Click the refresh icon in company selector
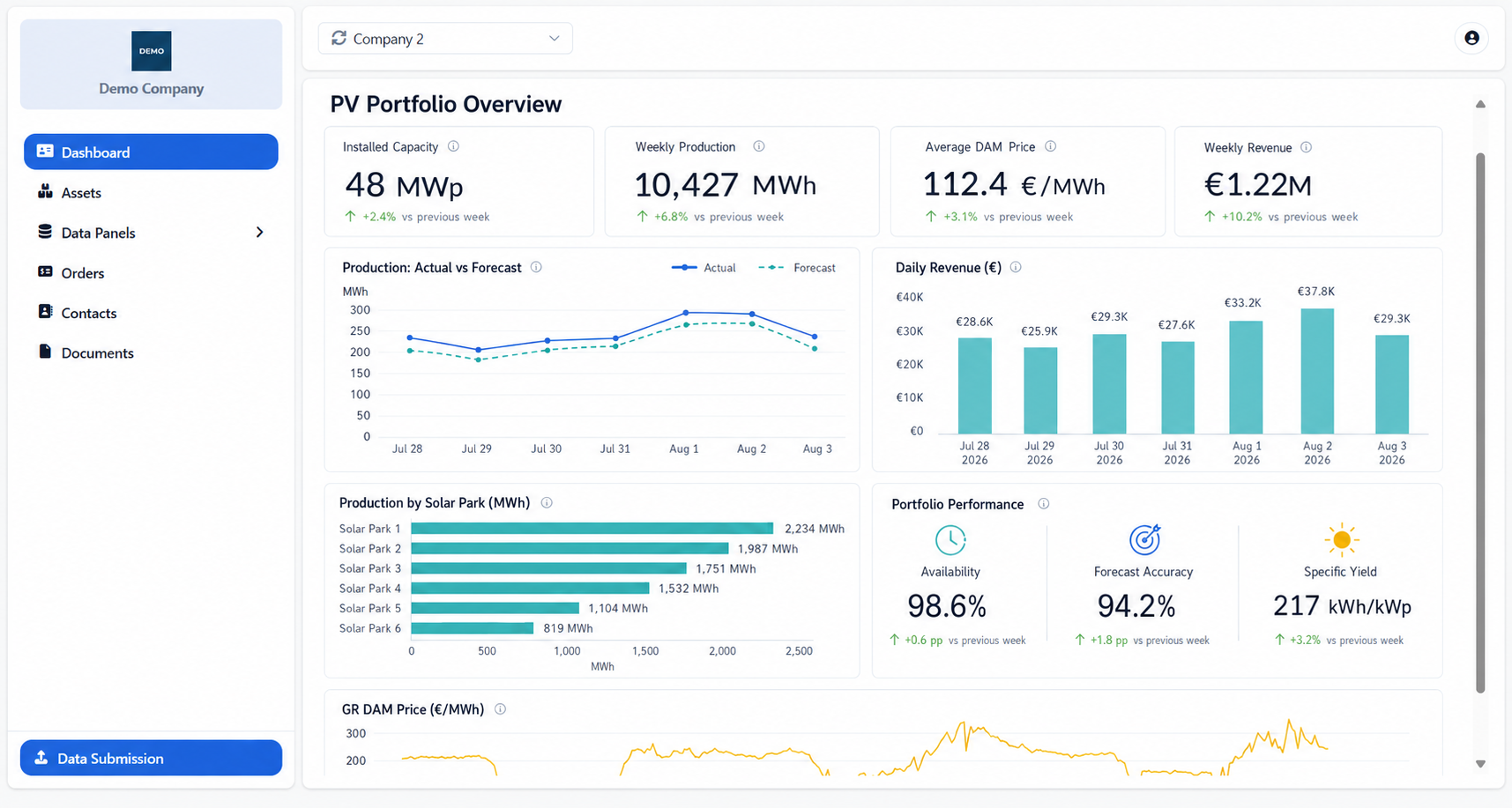 coord(339,38)
